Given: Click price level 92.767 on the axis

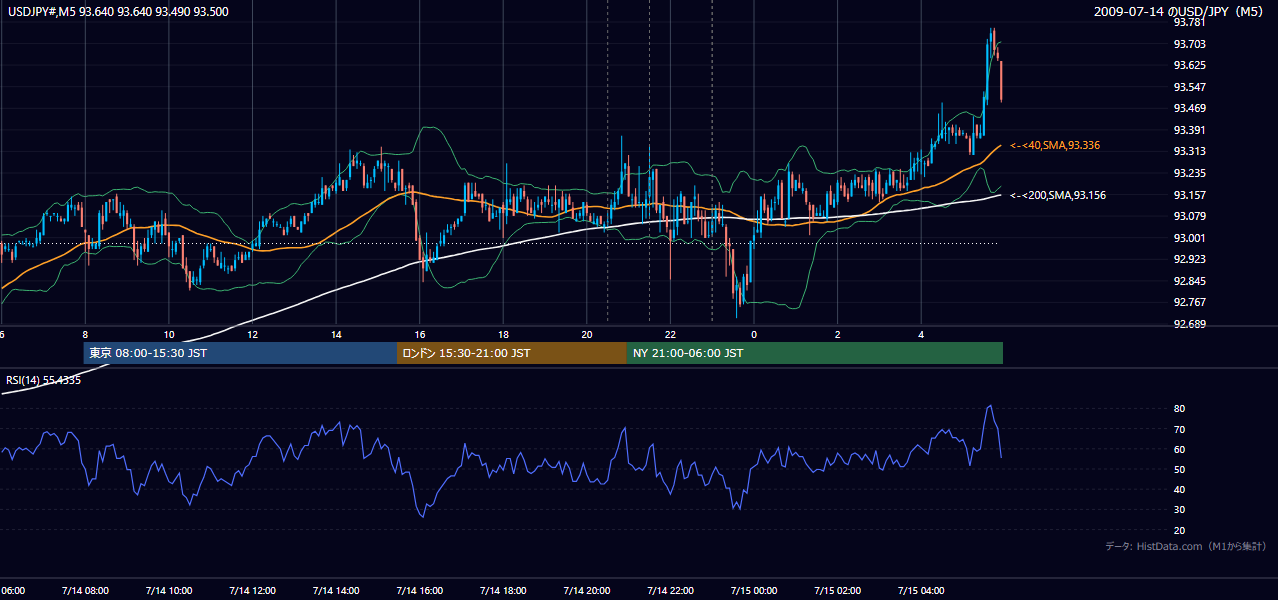Looking at the screenshot, I should 1189,302.
